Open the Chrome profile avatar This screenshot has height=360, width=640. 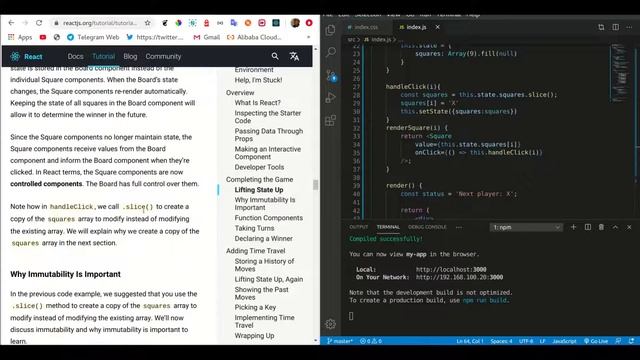[x=295, y=23]
